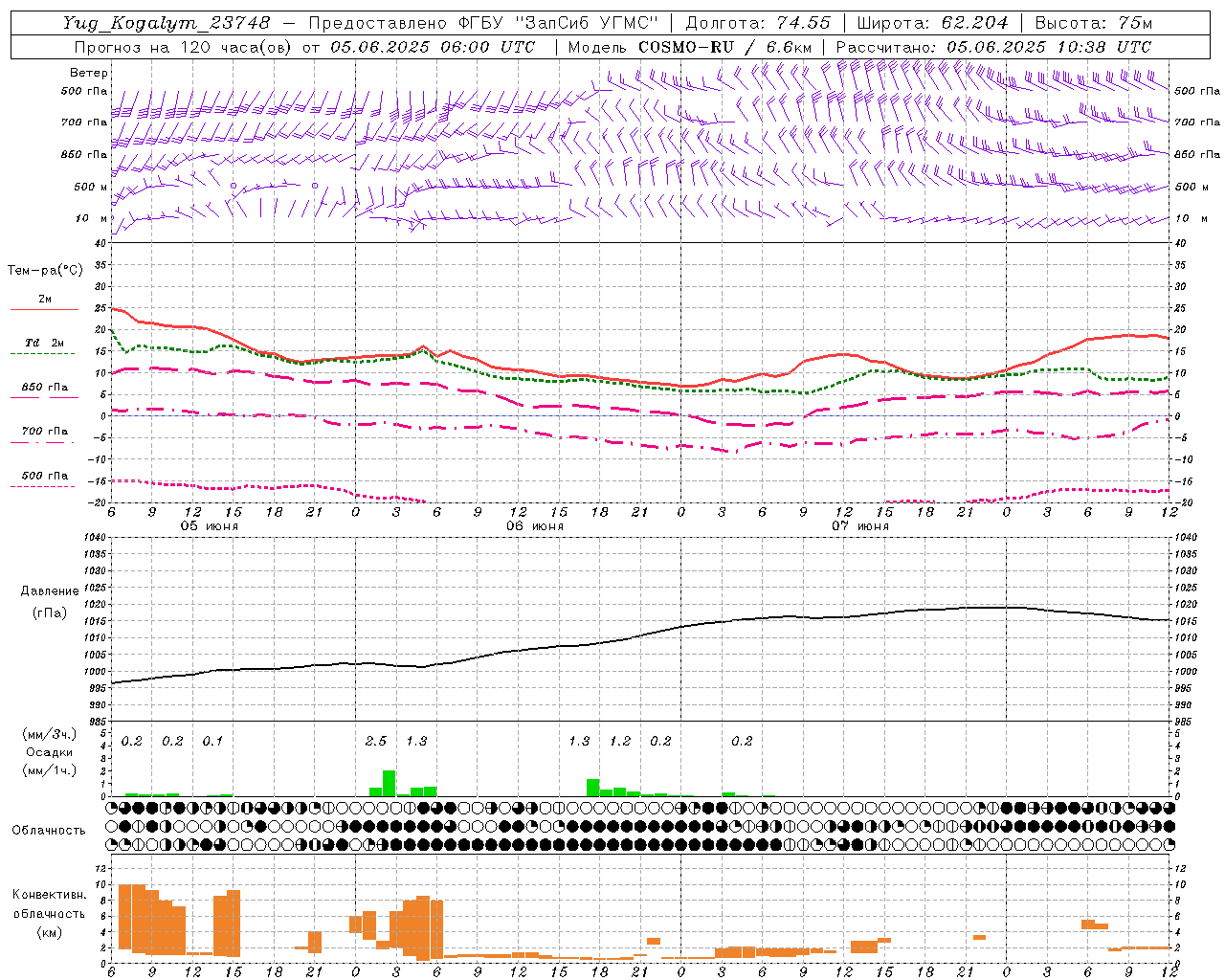Screen dimensions: 1225x980
Task: Click the (мм/3ч.) precipitation unit label
Action: (x=50, y=735)
